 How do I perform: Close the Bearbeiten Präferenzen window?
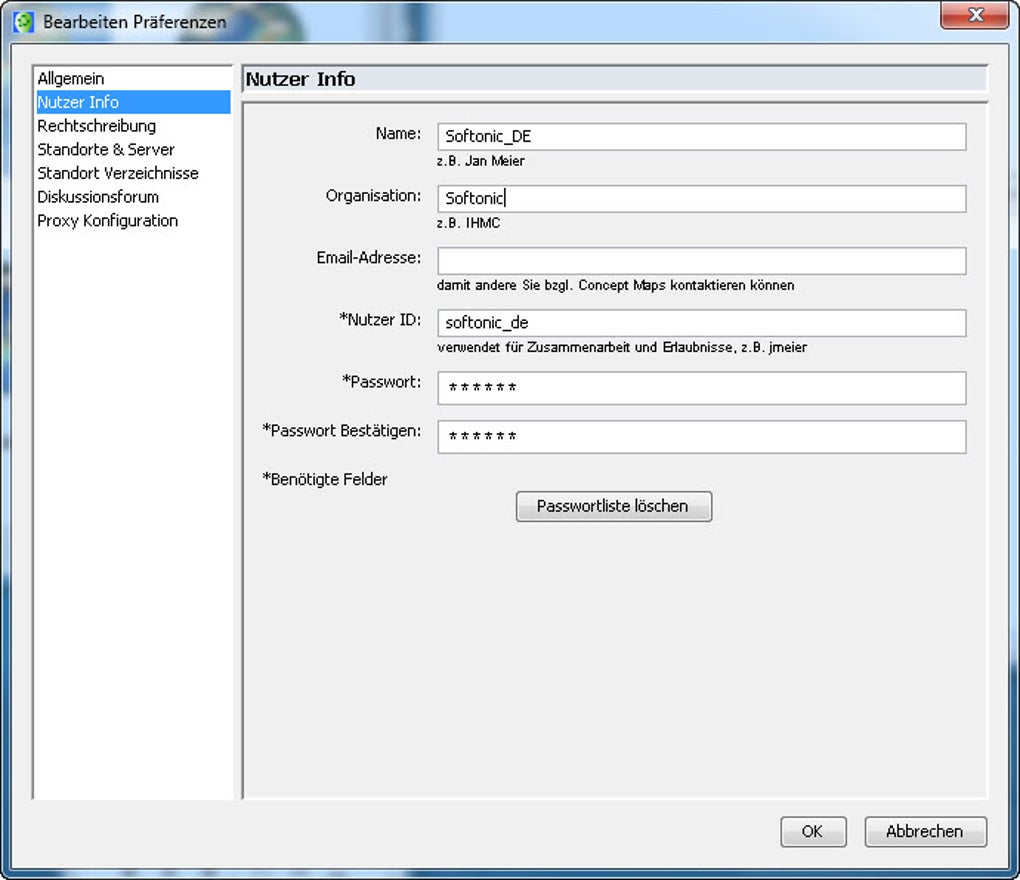pyautogui.click(x=974, y=16)
